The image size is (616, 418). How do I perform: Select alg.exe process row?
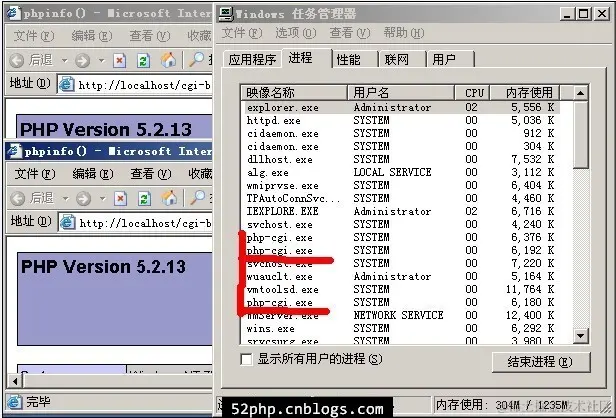pyautogui.click(x=400, y=172)
